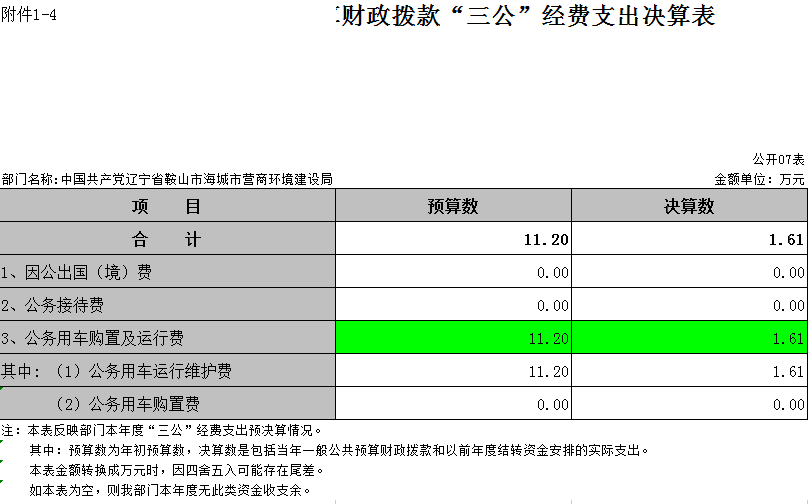
Task: Select the "金额单位：万元" cell
Action: tap(759, 179)
